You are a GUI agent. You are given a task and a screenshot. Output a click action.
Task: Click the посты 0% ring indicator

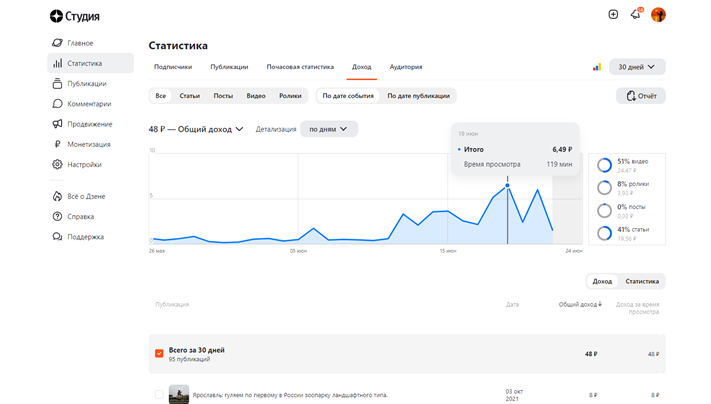(x=604, y=210)
